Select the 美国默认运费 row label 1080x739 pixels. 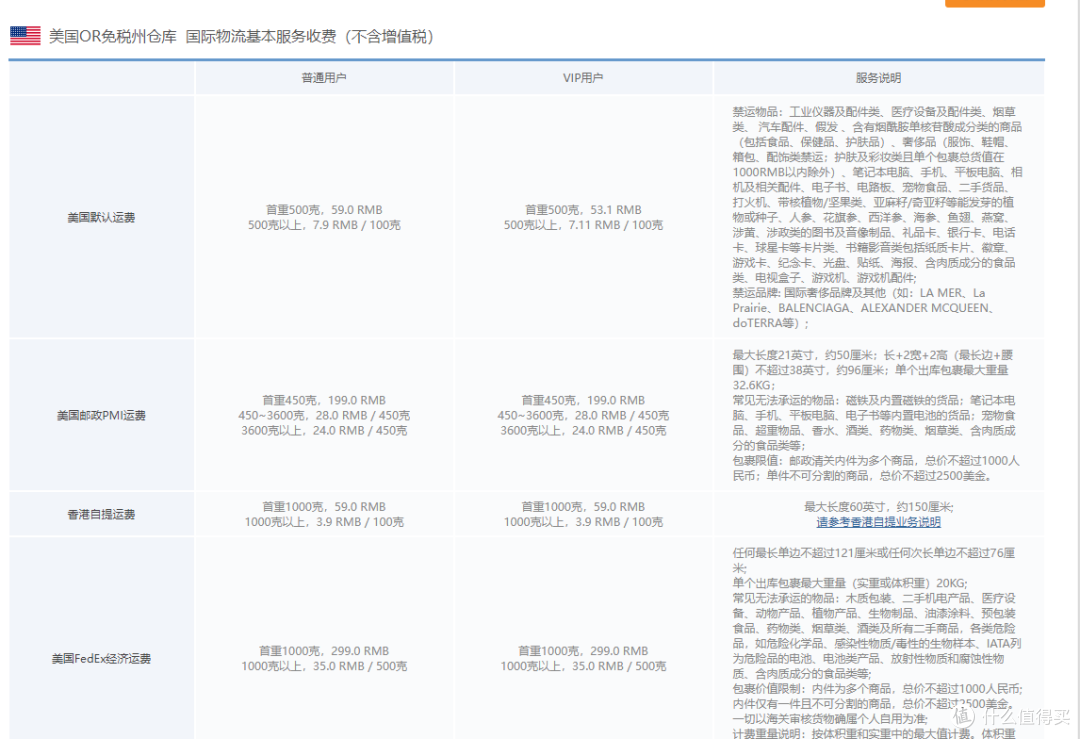(101, 217)
